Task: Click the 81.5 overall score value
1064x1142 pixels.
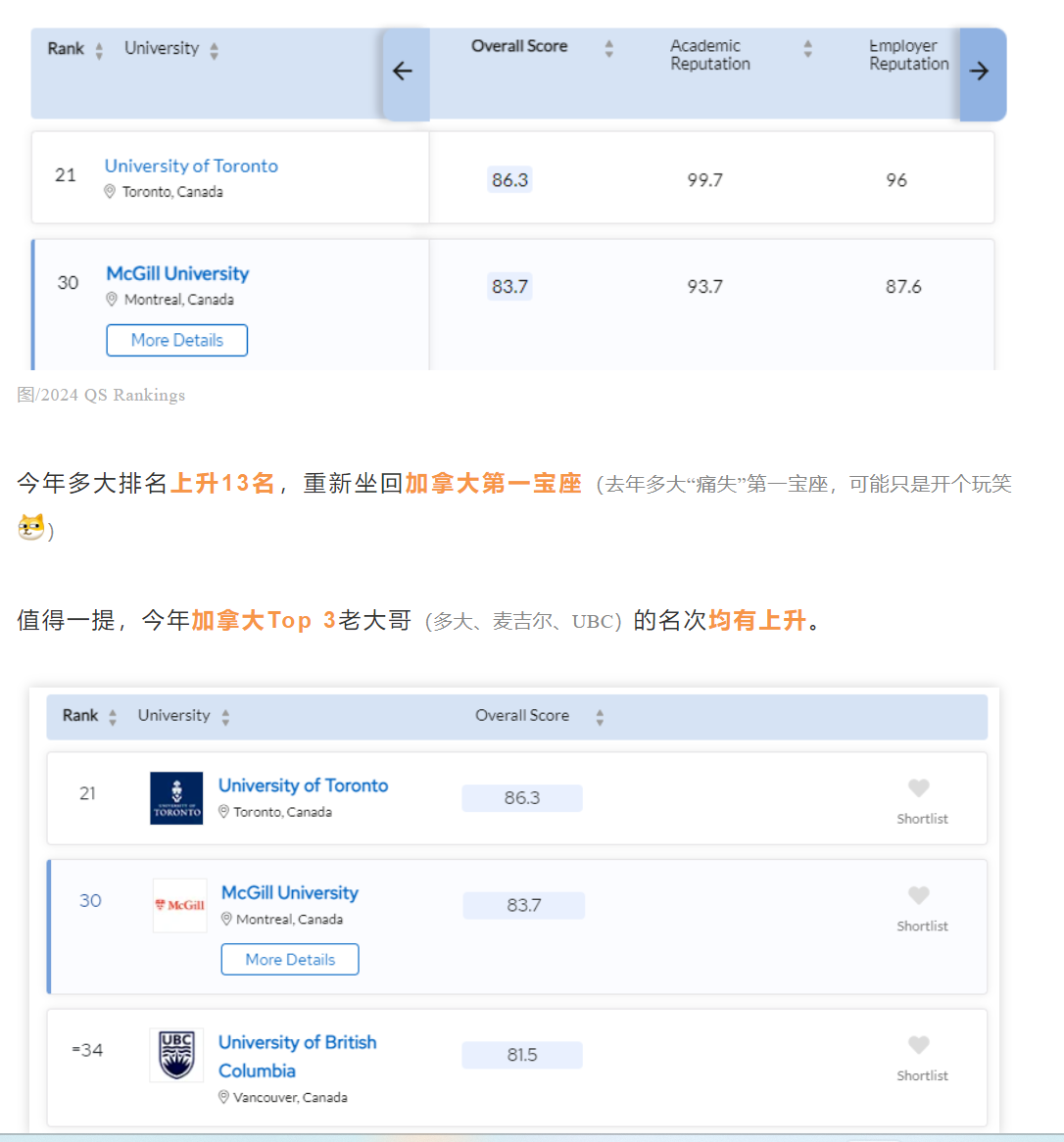Action: [x=522, y=1055]
